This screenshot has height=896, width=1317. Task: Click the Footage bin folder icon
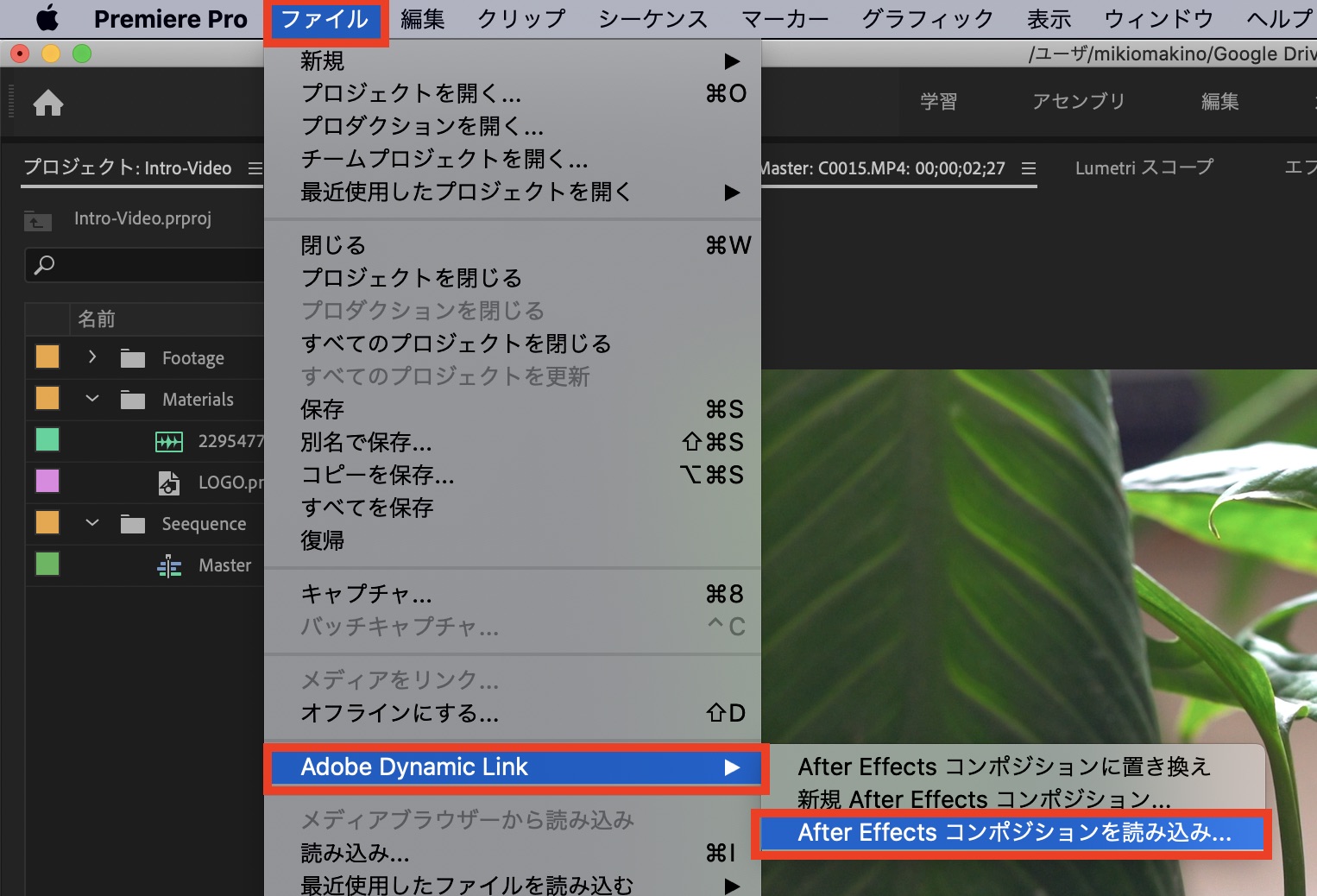[x=133, y=358]
